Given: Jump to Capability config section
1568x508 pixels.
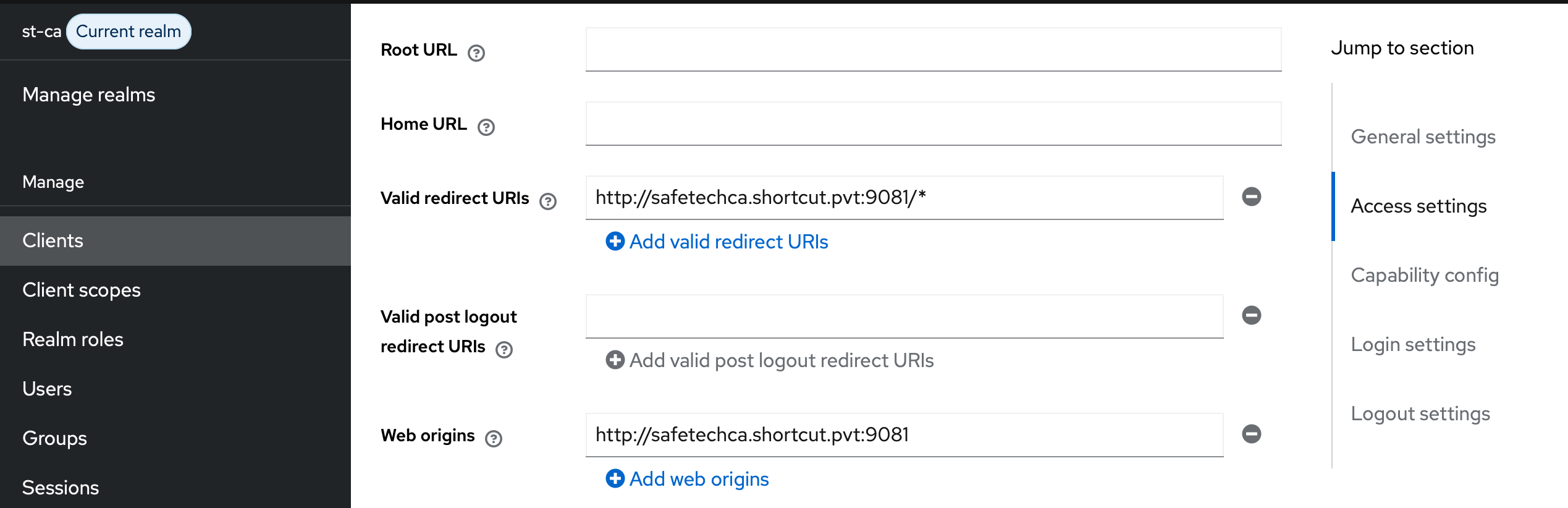Looking at the screenshot, I should [x=1425, y=275].
